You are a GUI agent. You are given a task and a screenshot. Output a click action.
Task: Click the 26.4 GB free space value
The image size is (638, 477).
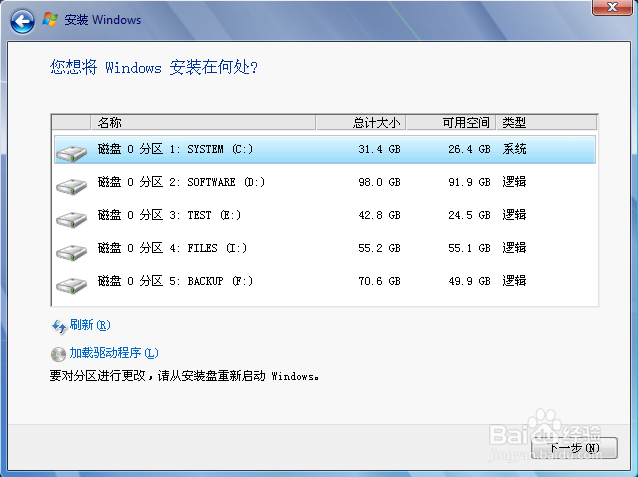coord(469,149)
